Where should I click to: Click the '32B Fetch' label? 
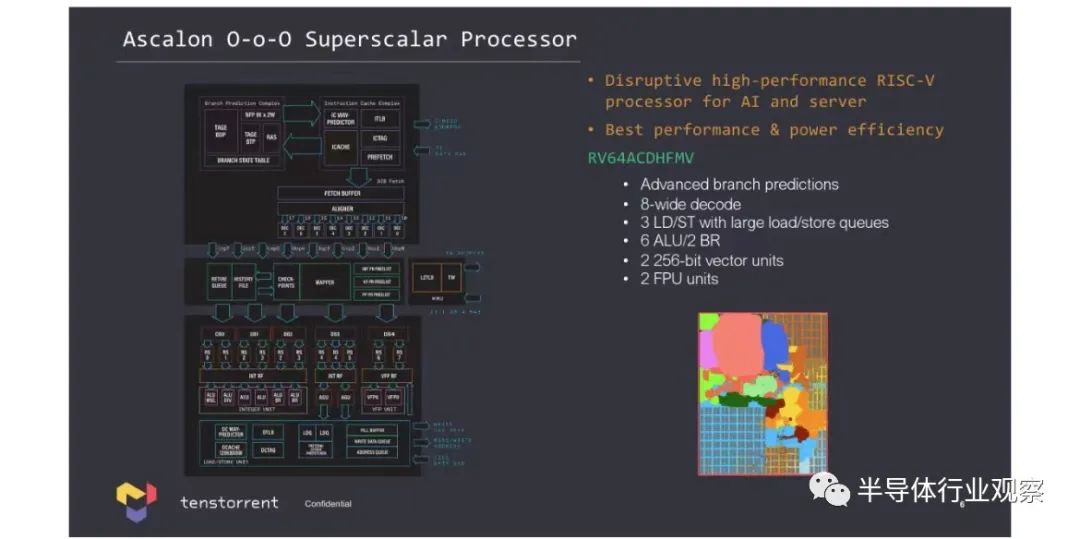click(391, 182)
